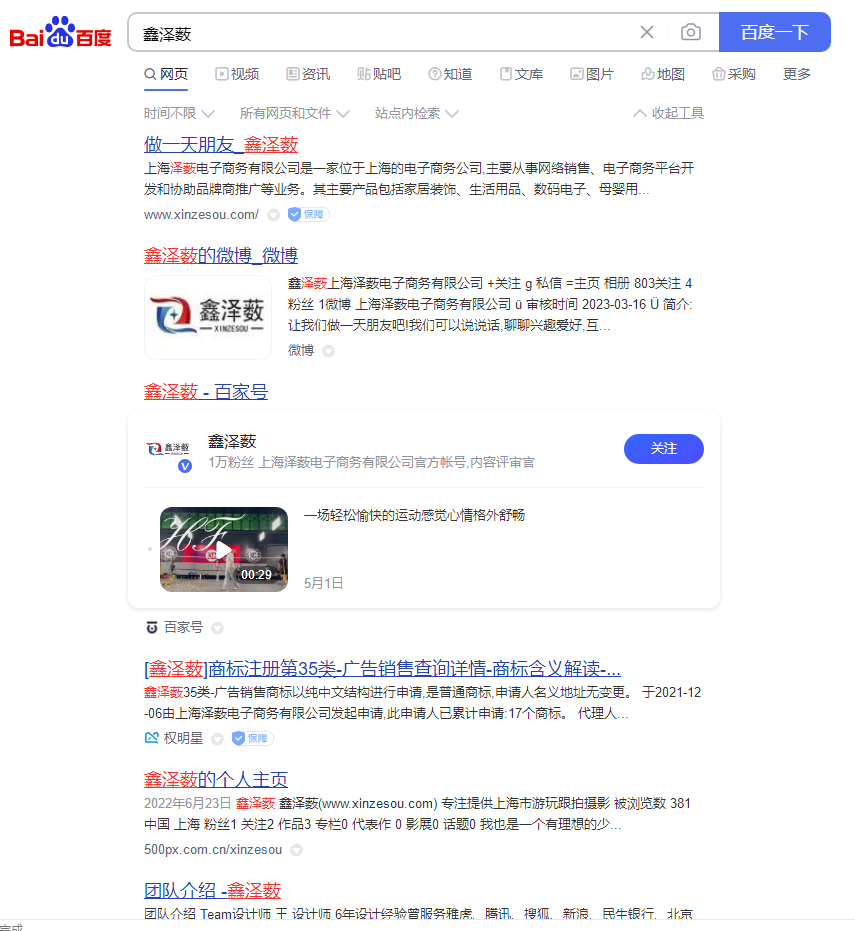Switch to the 文库 tab
Viewport: 855px width, 931px height.
521,74
